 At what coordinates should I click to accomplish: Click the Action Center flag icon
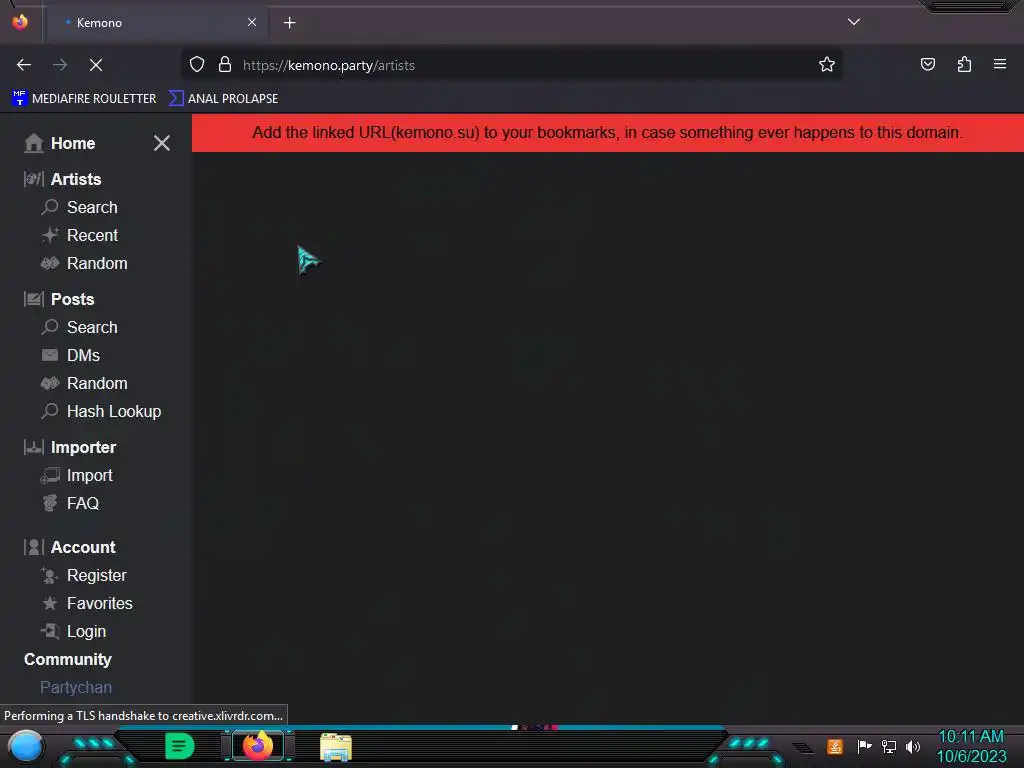[864, 746]
